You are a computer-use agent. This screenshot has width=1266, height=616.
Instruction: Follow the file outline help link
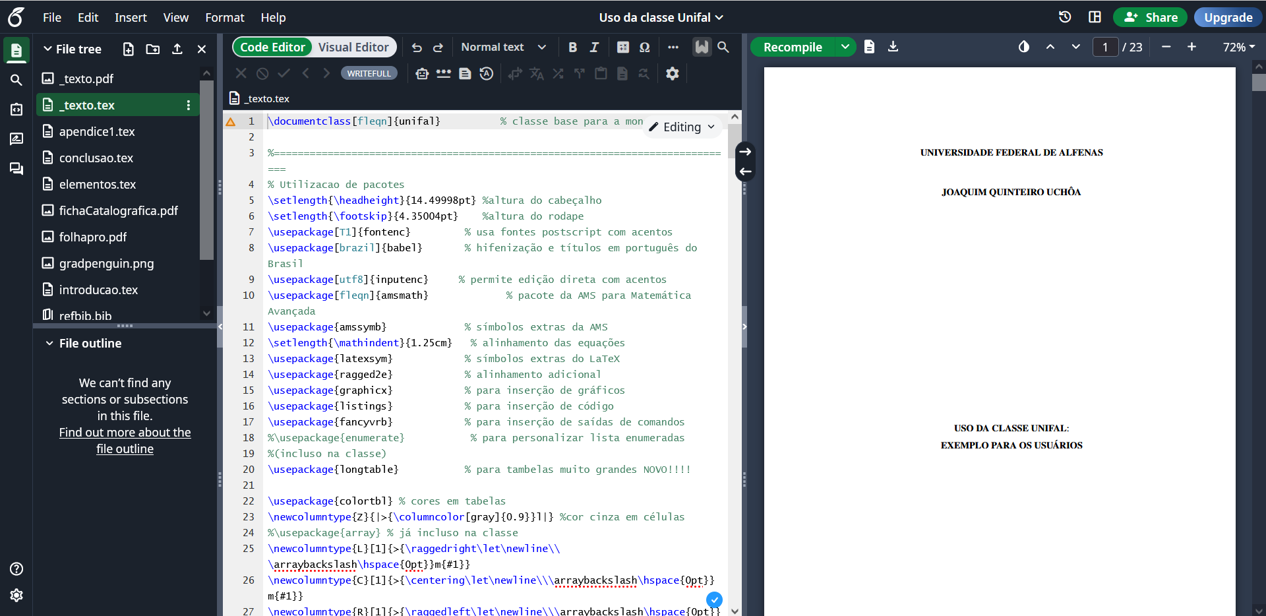click(x=125, y=440)
